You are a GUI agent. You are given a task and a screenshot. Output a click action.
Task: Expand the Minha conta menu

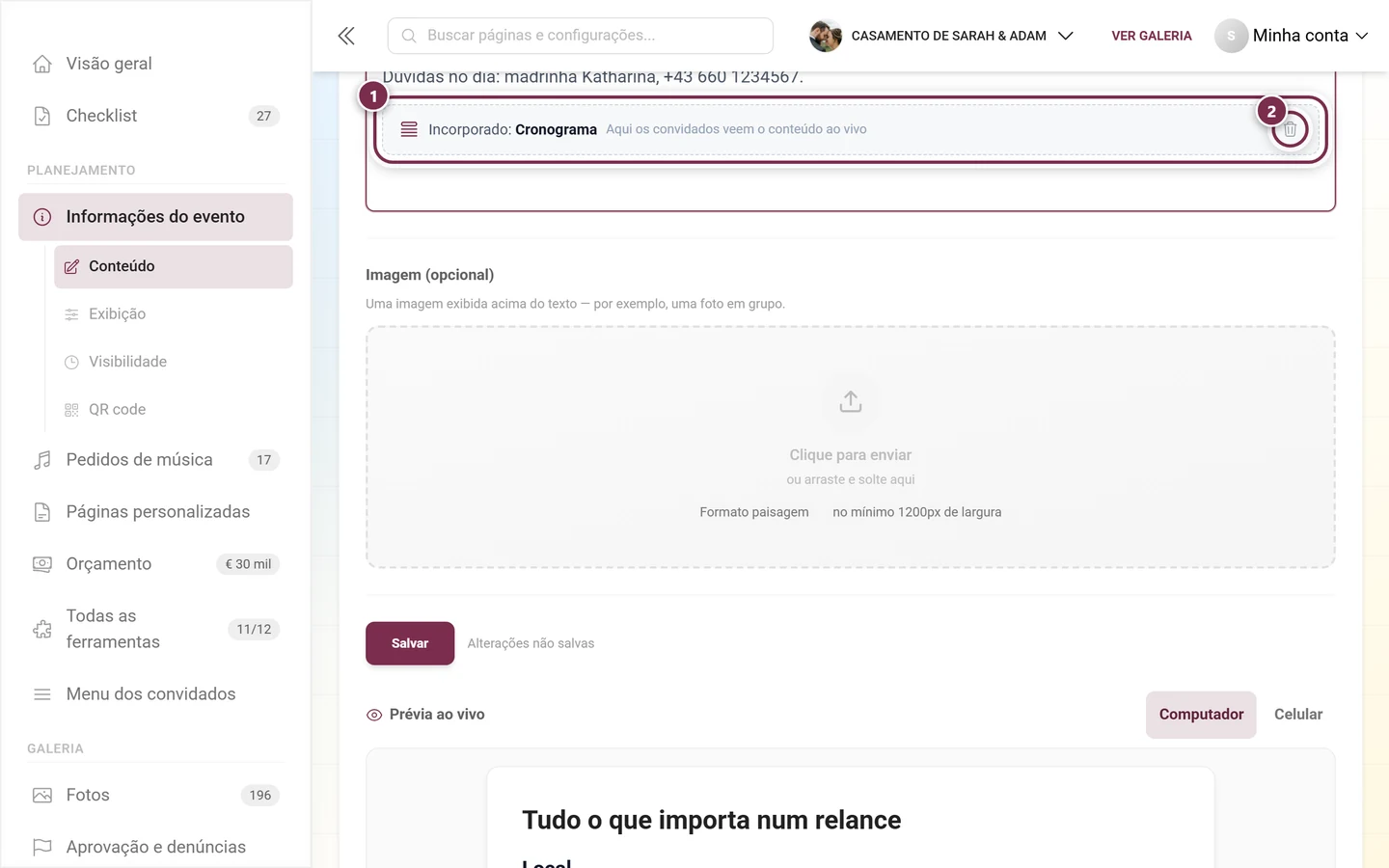click(1292, 36)
